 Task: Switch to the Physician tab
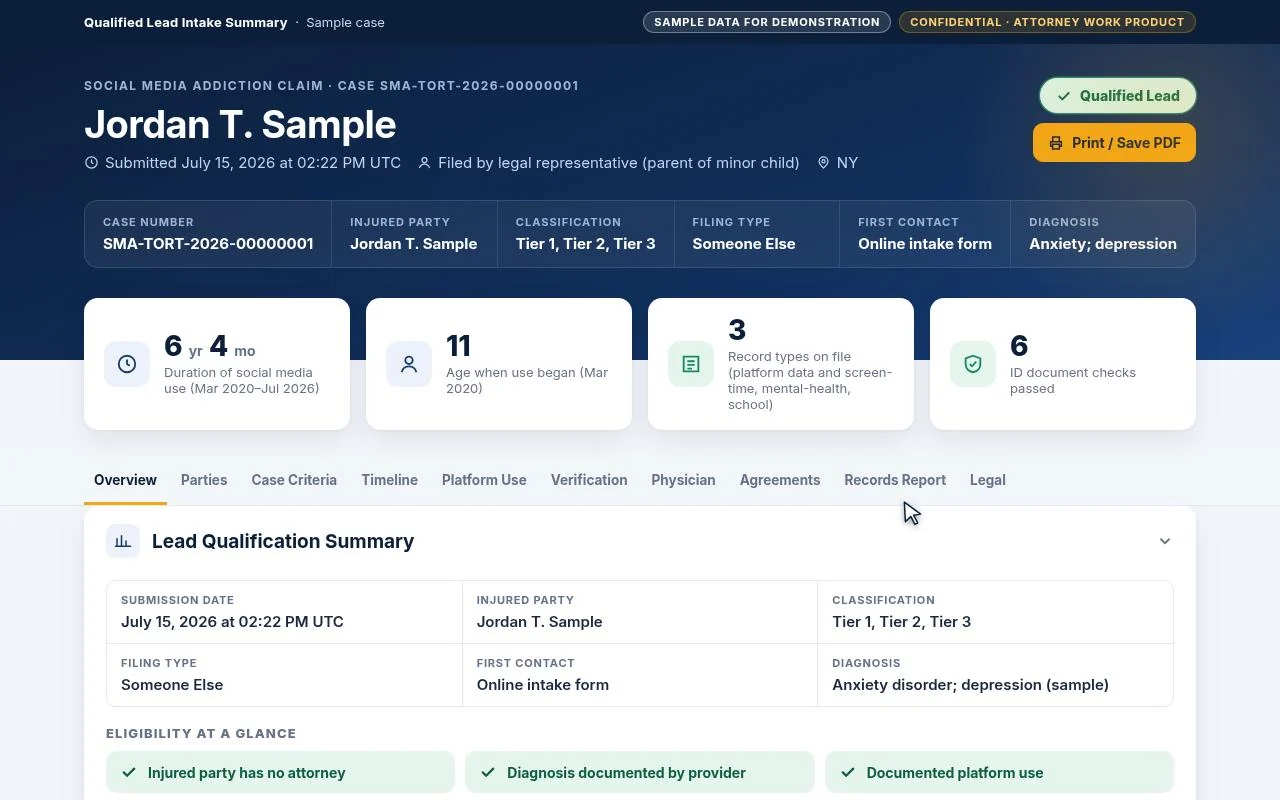pos(683,480)
